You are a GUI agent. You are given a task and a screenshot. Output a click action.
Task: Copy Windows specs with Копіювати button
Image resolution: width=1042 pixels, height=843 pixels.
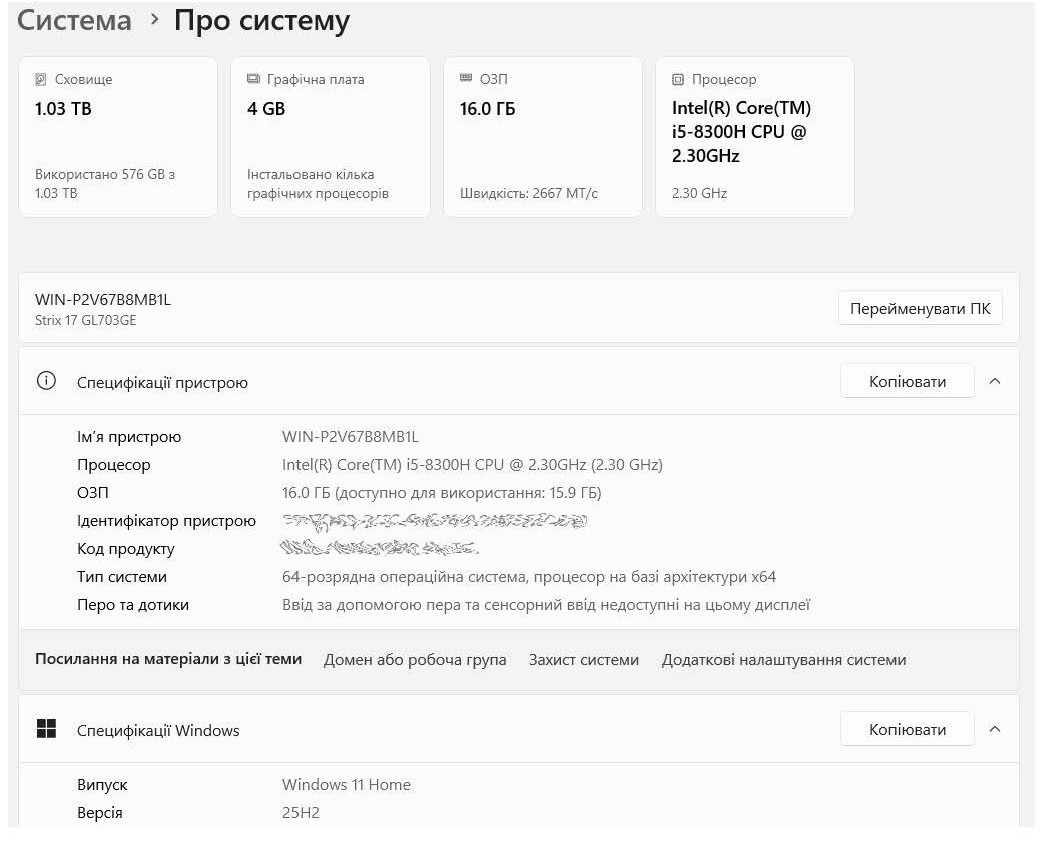pos(906,729)
